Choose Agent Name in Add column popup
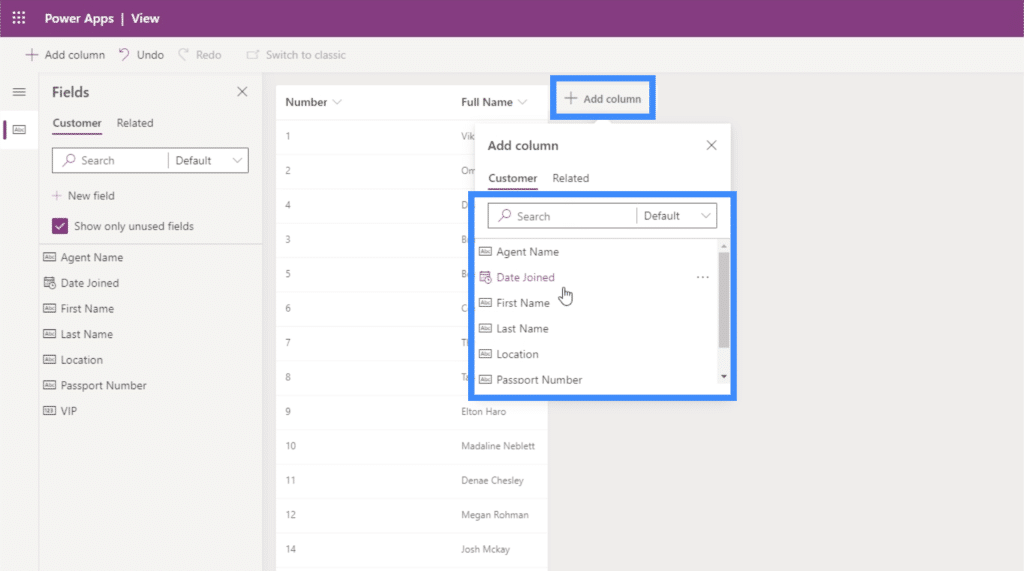The height and width of the screenshot is (571, 1024). click(527, 252)
